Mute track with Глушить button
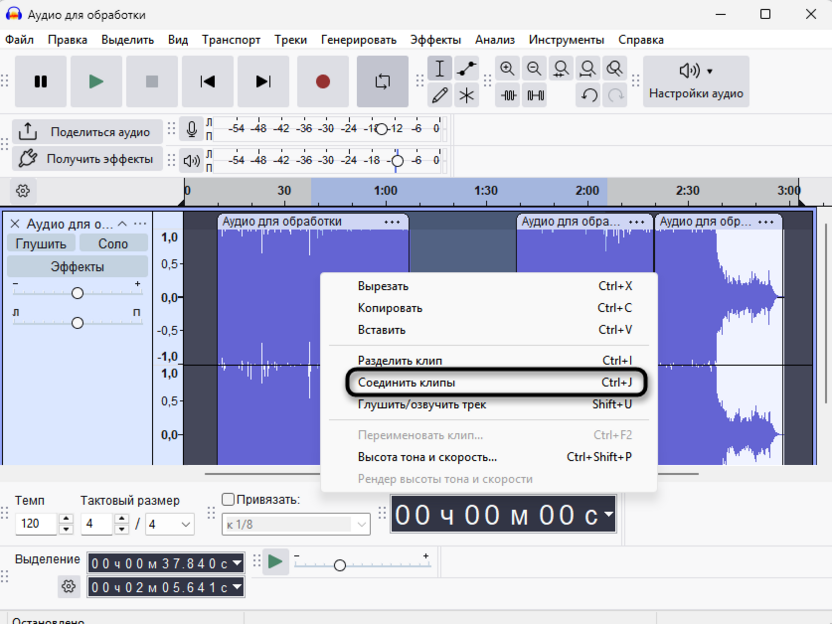 click(x=41, y=244)
